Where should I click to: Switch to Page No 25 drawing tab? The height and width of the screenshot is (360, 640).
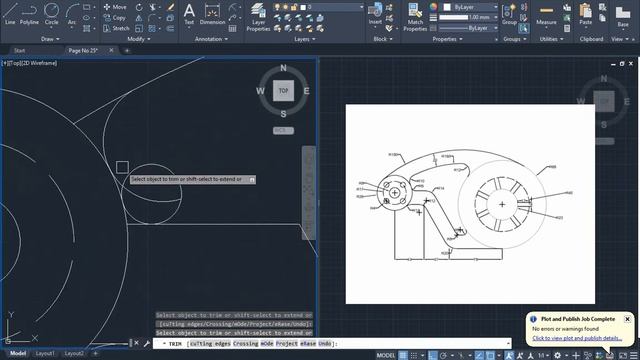[x=83, y=51]
